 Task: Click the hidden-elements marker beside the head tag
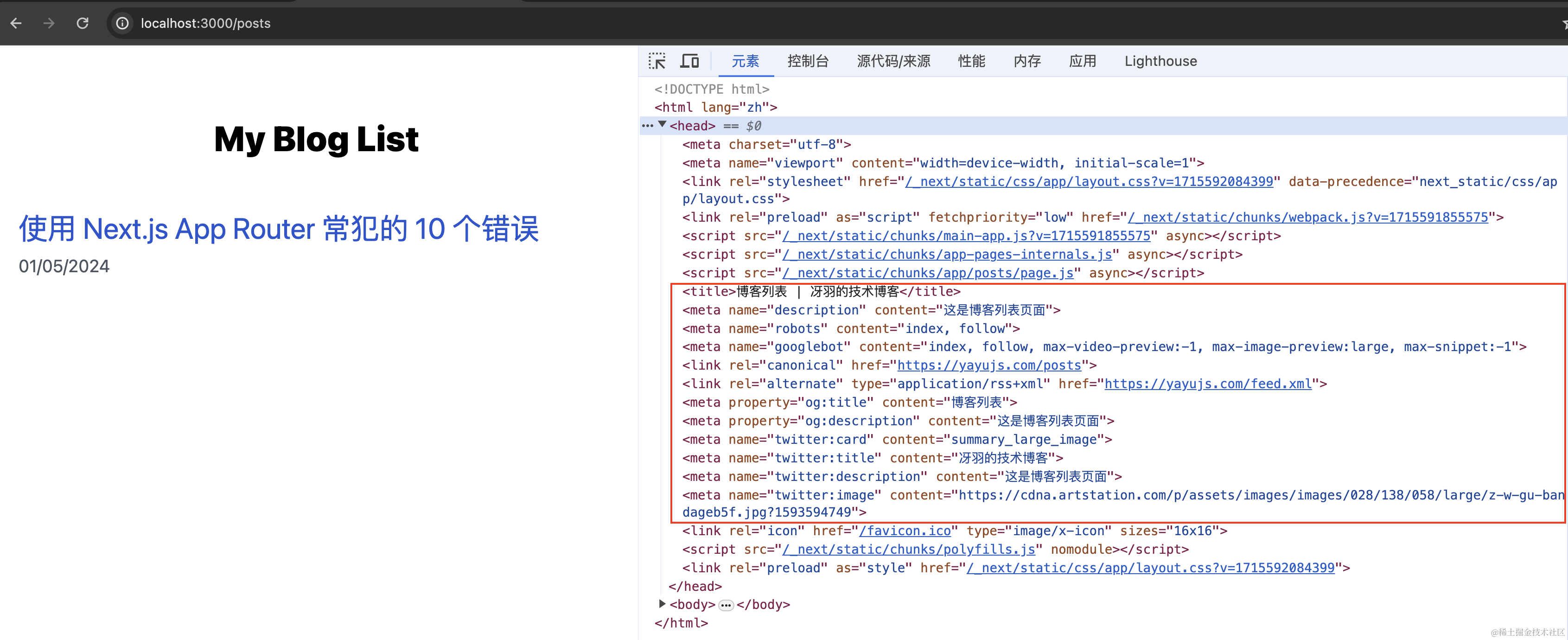647,125
